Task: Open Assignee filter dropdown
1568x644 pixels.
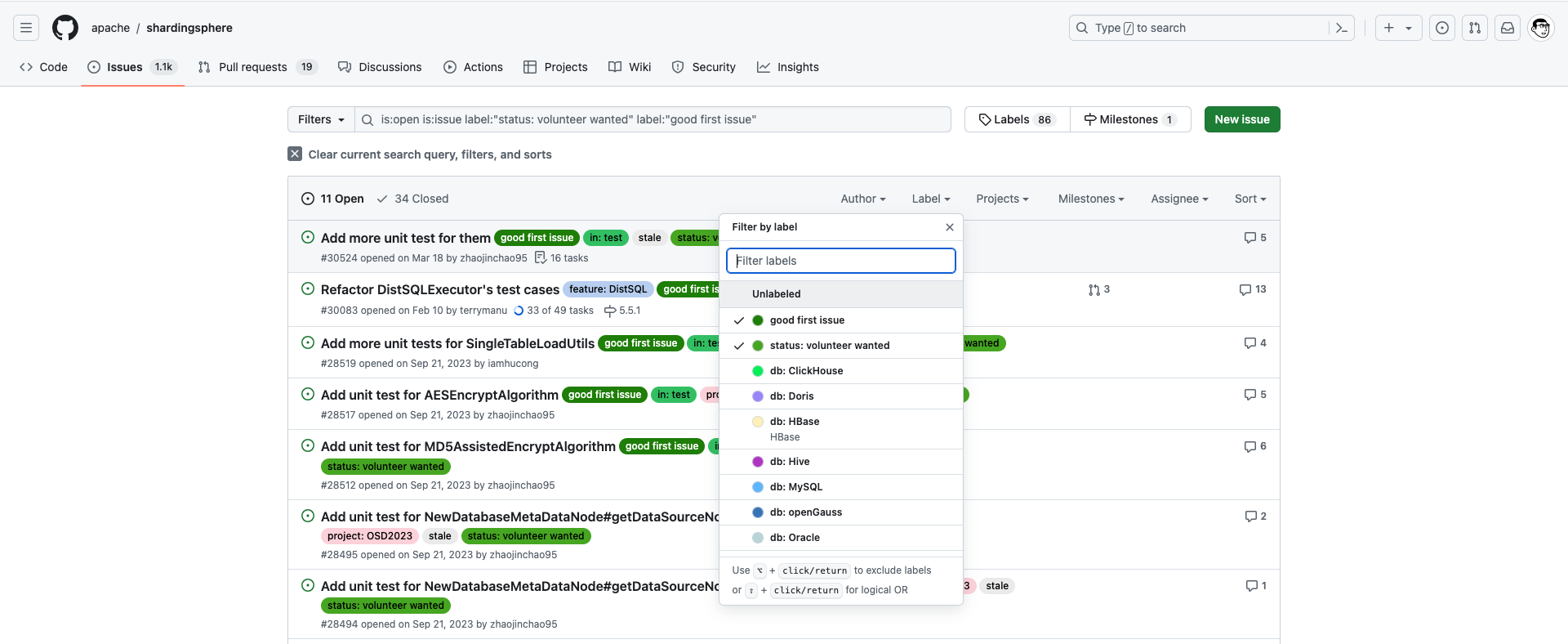Action: pyautogui.click(x=1179, y=199)
